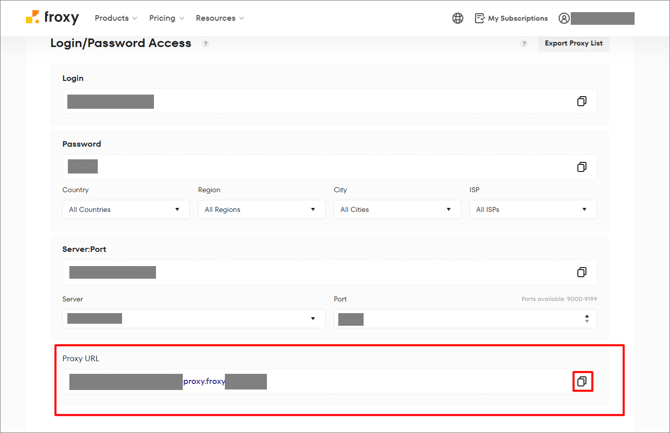Copy the Password value
Image resolution: width=670 pixels, height=433 pixels.
coord(581,167)
